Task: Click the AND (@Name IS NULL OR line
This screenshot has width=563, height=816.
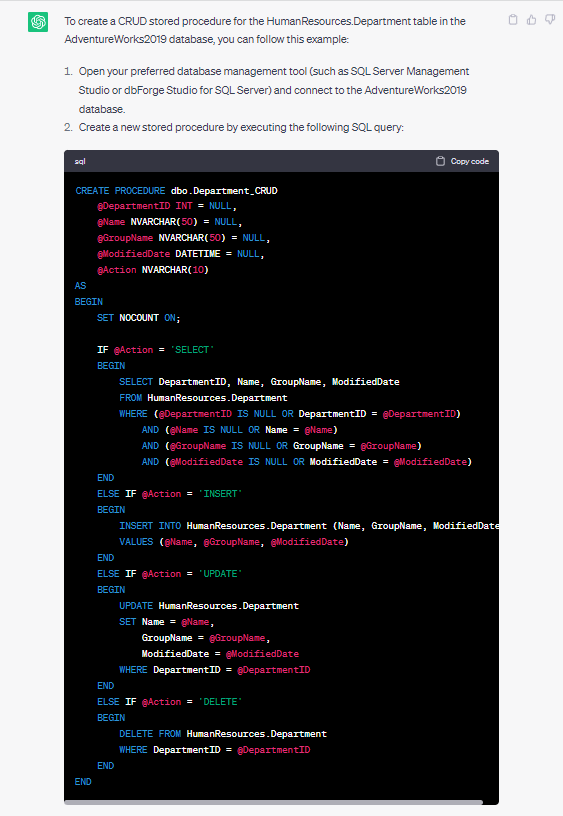Action: click(x=240, y=430)
